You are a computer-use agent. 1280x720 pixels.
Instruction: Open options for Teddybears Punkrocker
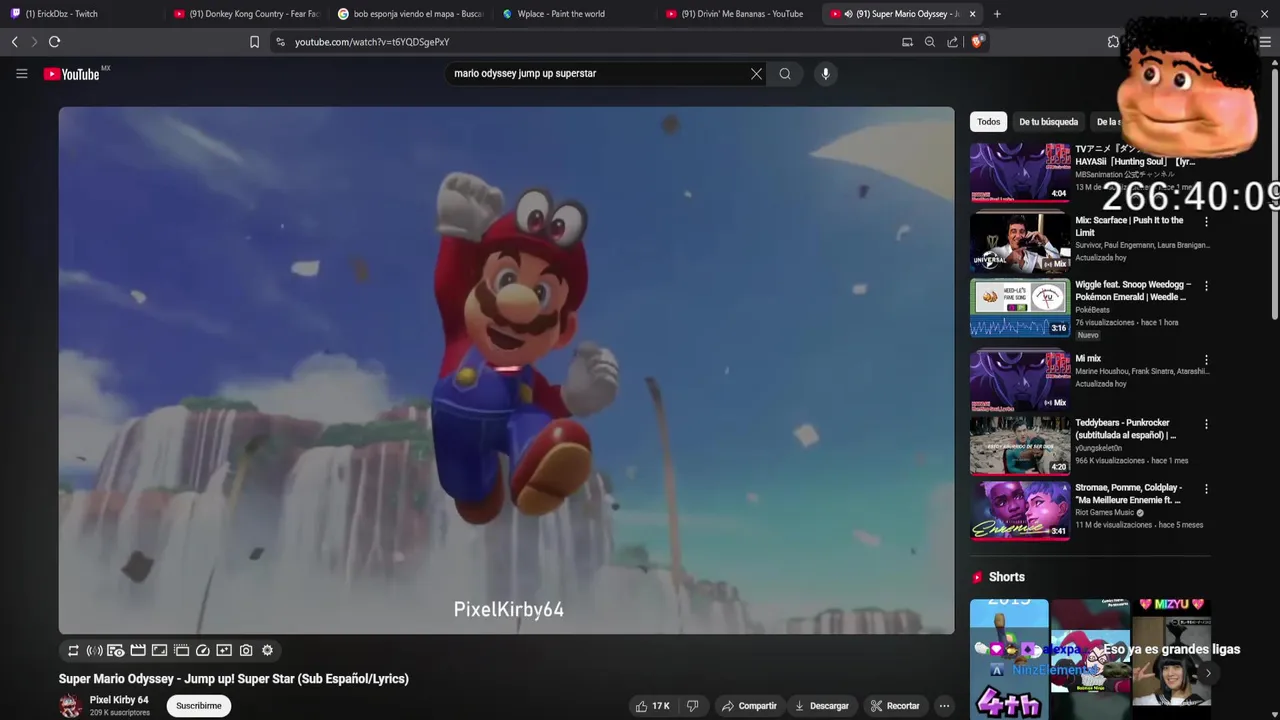click(x=1206, y=424)
